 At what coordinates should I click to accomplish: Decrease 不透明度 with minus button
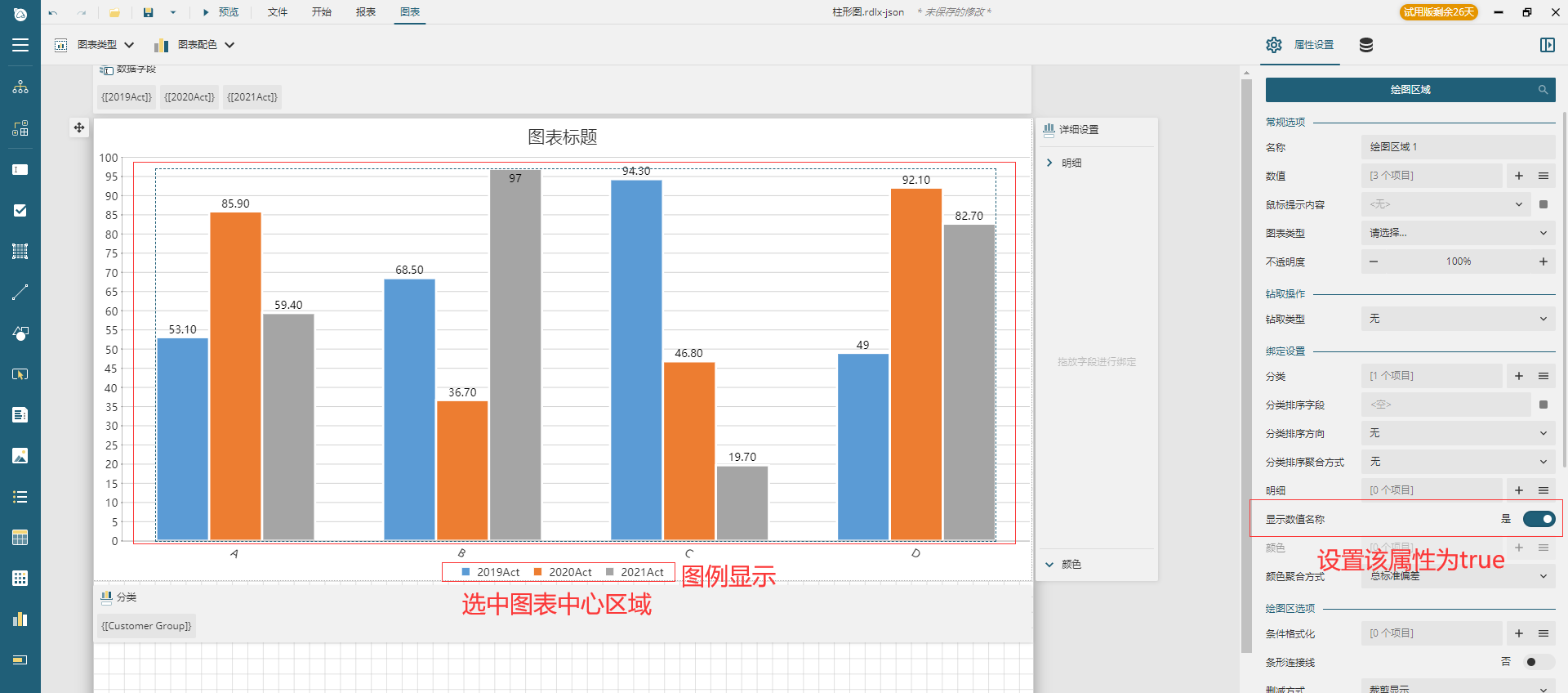(1374, 262)
